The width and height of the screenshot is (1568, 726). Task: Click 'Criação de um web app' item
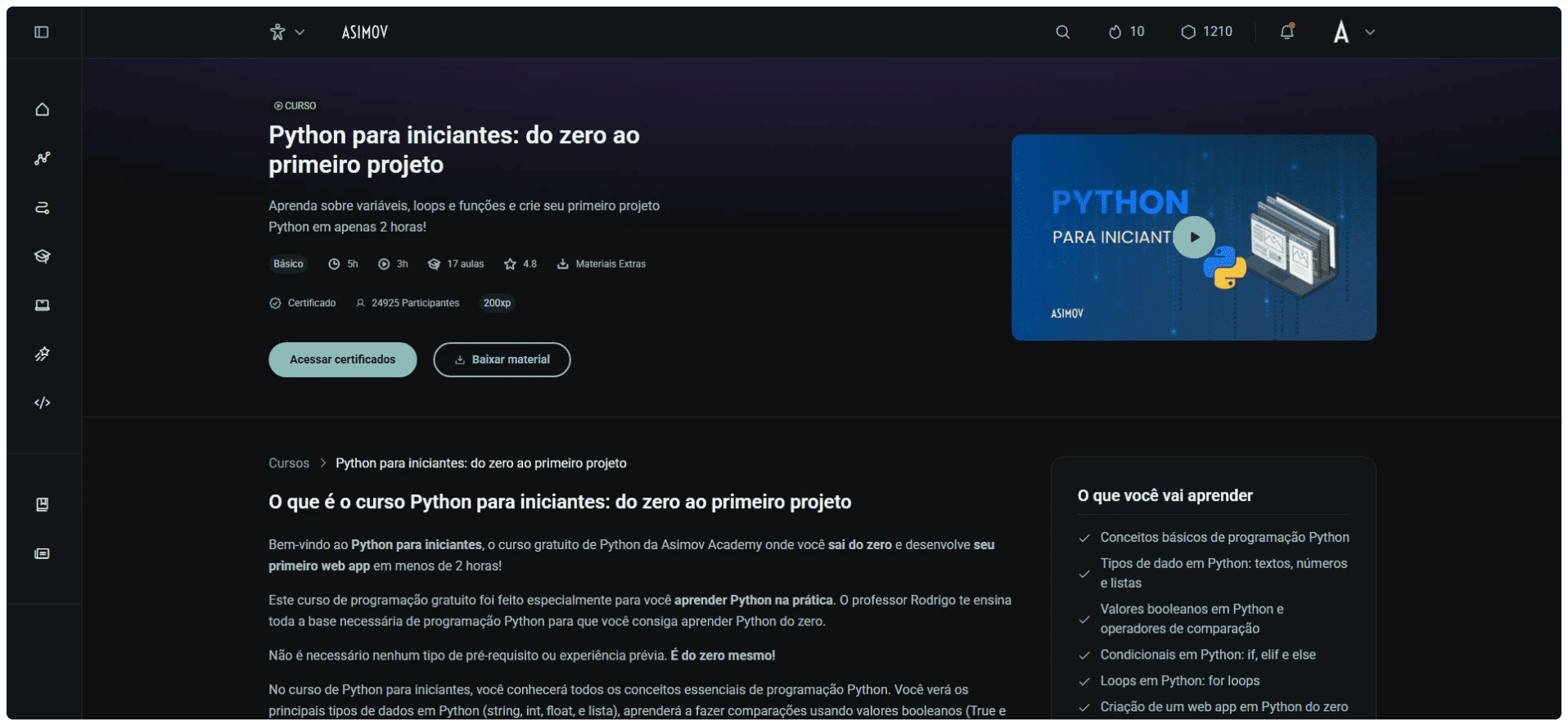1223,707
